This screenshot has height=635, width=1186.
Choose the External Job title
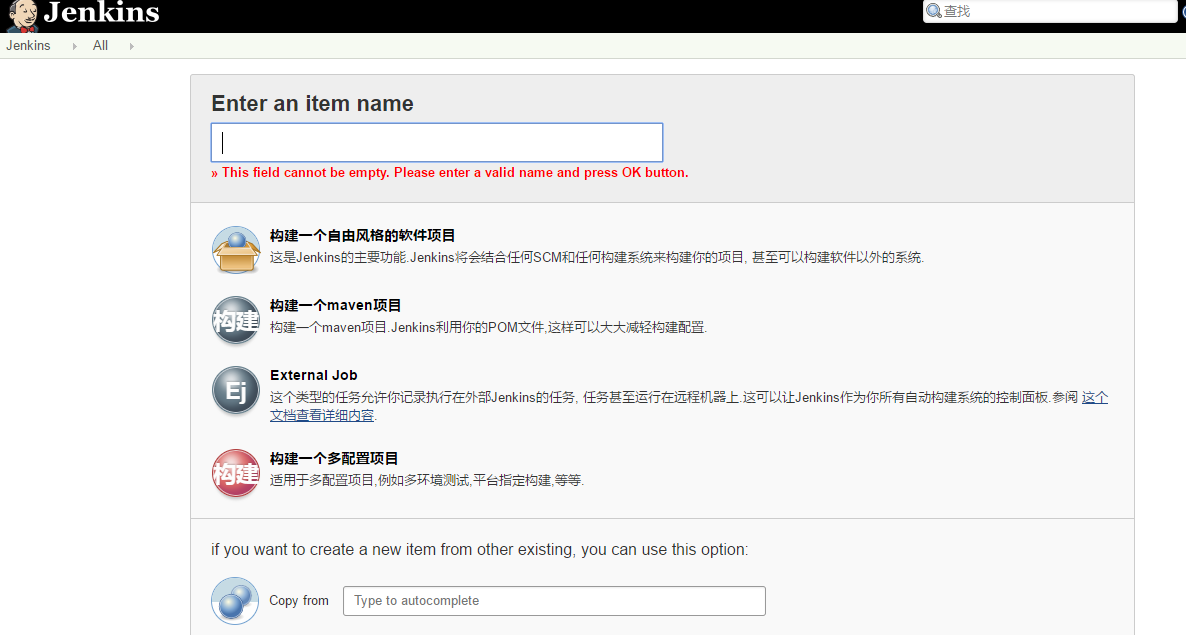(313, 375)
